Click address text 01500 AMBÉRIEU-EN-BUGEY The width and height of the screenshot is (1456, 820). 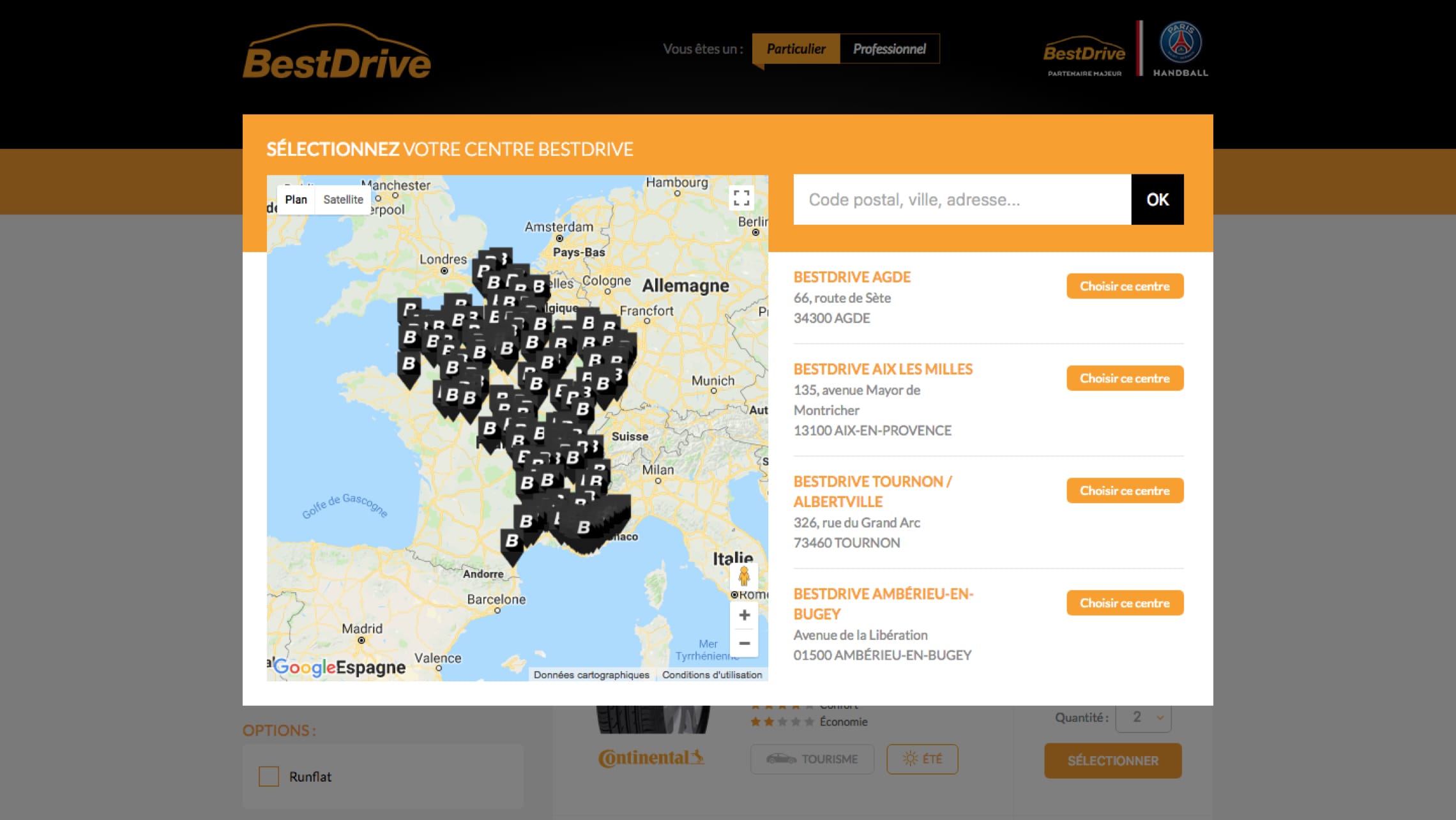(883, 655)
